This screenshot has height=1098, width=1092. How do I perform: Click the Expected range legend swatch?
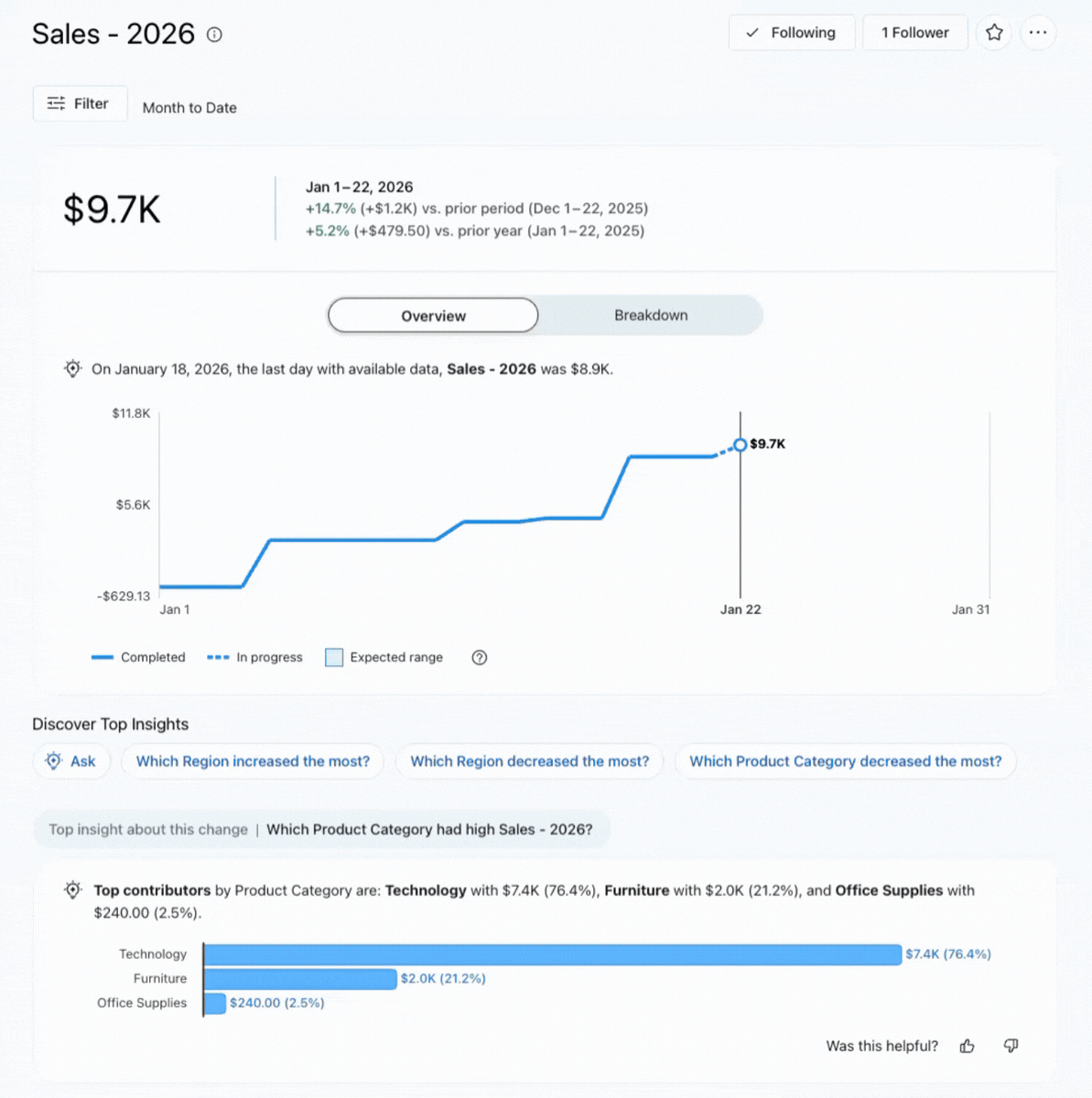tap(334, 658)
